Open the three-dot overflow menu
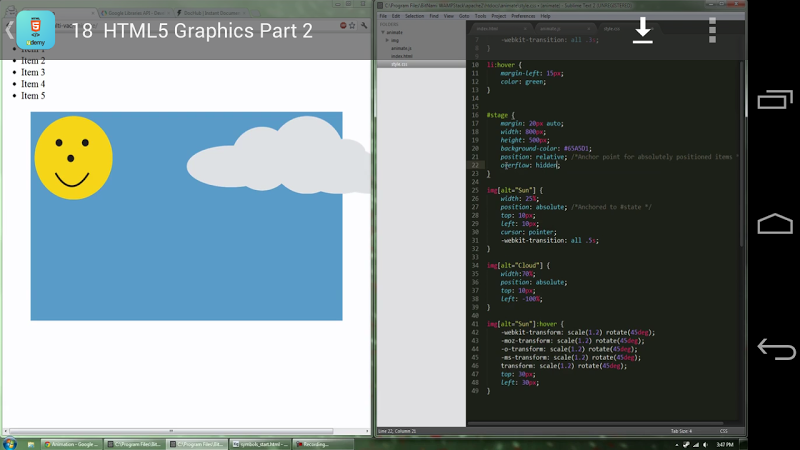The image size is (800, 450). (x=712, y=30)
